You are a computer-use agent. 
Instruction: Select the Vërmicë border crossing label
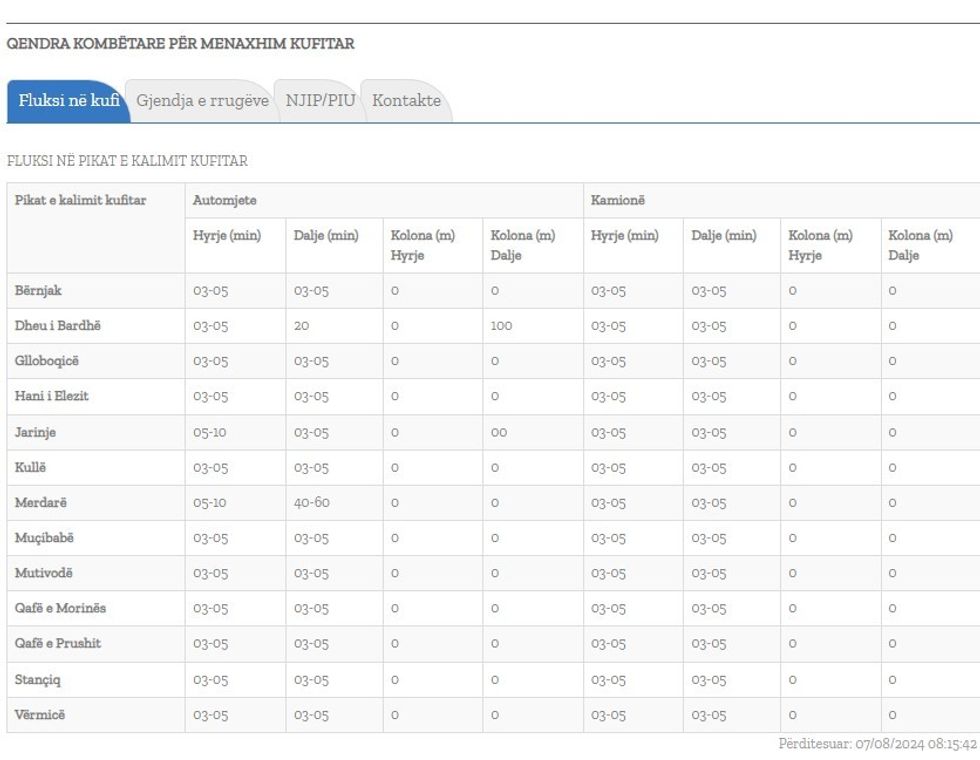point(42,715)
